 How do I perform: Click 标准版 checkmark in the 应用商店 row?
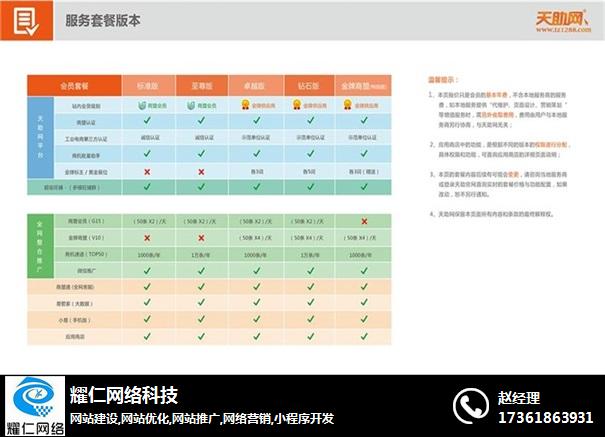[x=147, y=336]
